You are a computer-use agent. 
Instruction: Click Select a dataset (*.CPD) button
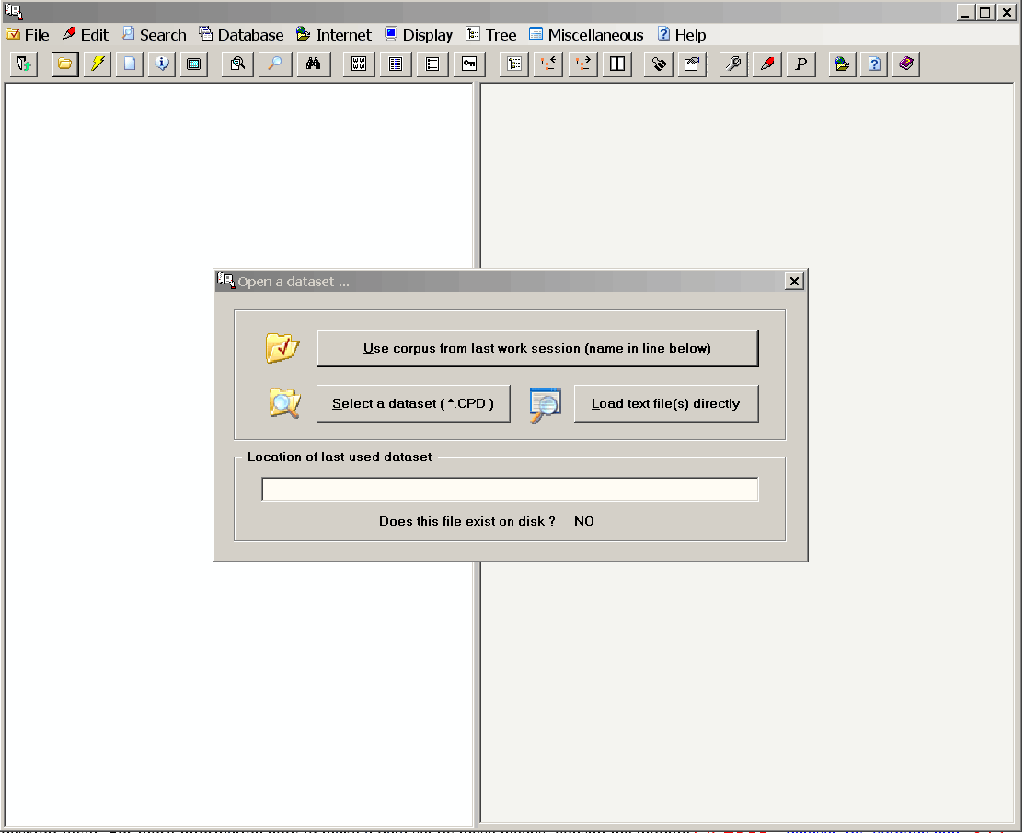(413, 404)
